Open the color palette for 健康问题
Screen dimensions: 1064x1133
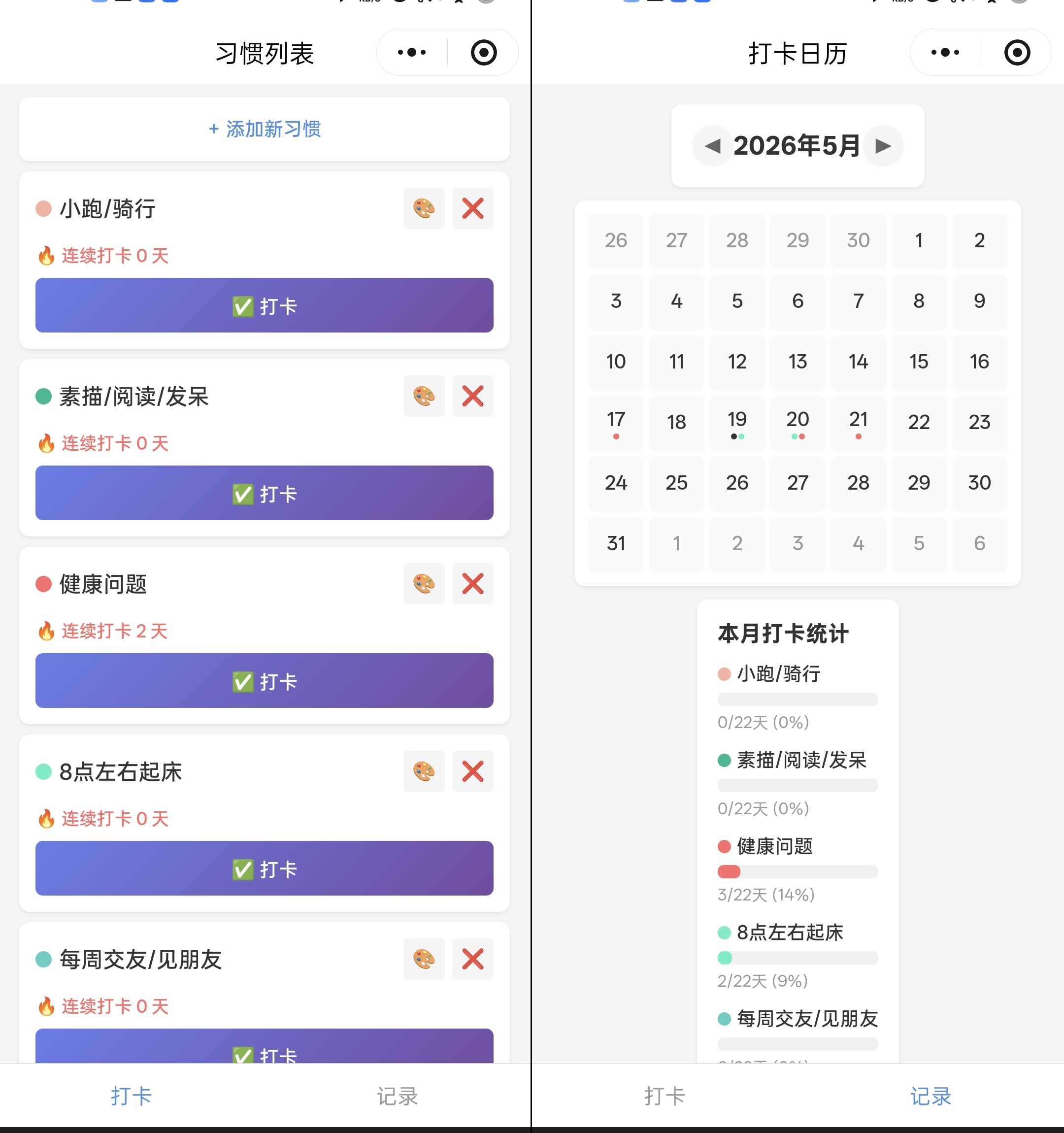pos(424,584)
